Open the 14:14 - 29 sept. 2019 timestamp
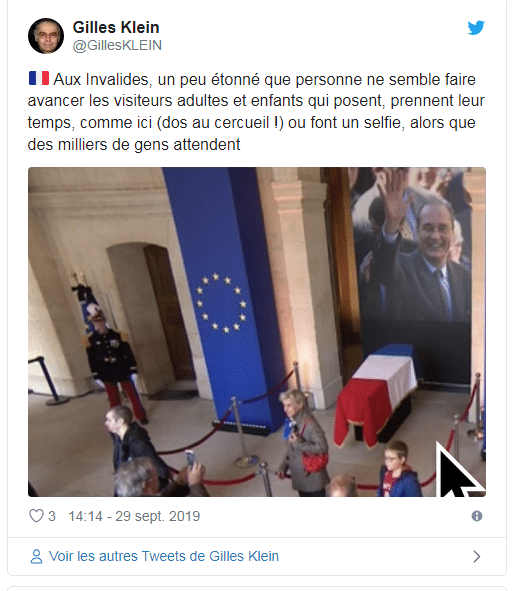Image resolution: width=512 pixels, height=591 pixels. [134, 516]
